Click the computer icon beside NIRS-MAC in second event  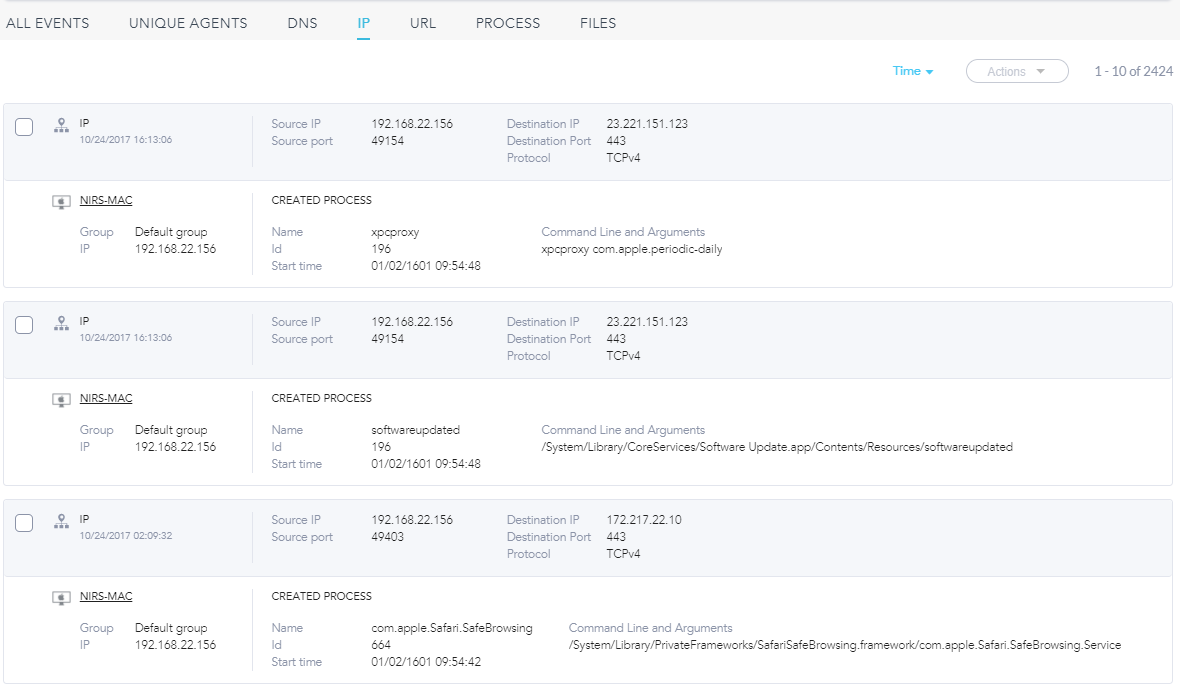coord(61,399)
